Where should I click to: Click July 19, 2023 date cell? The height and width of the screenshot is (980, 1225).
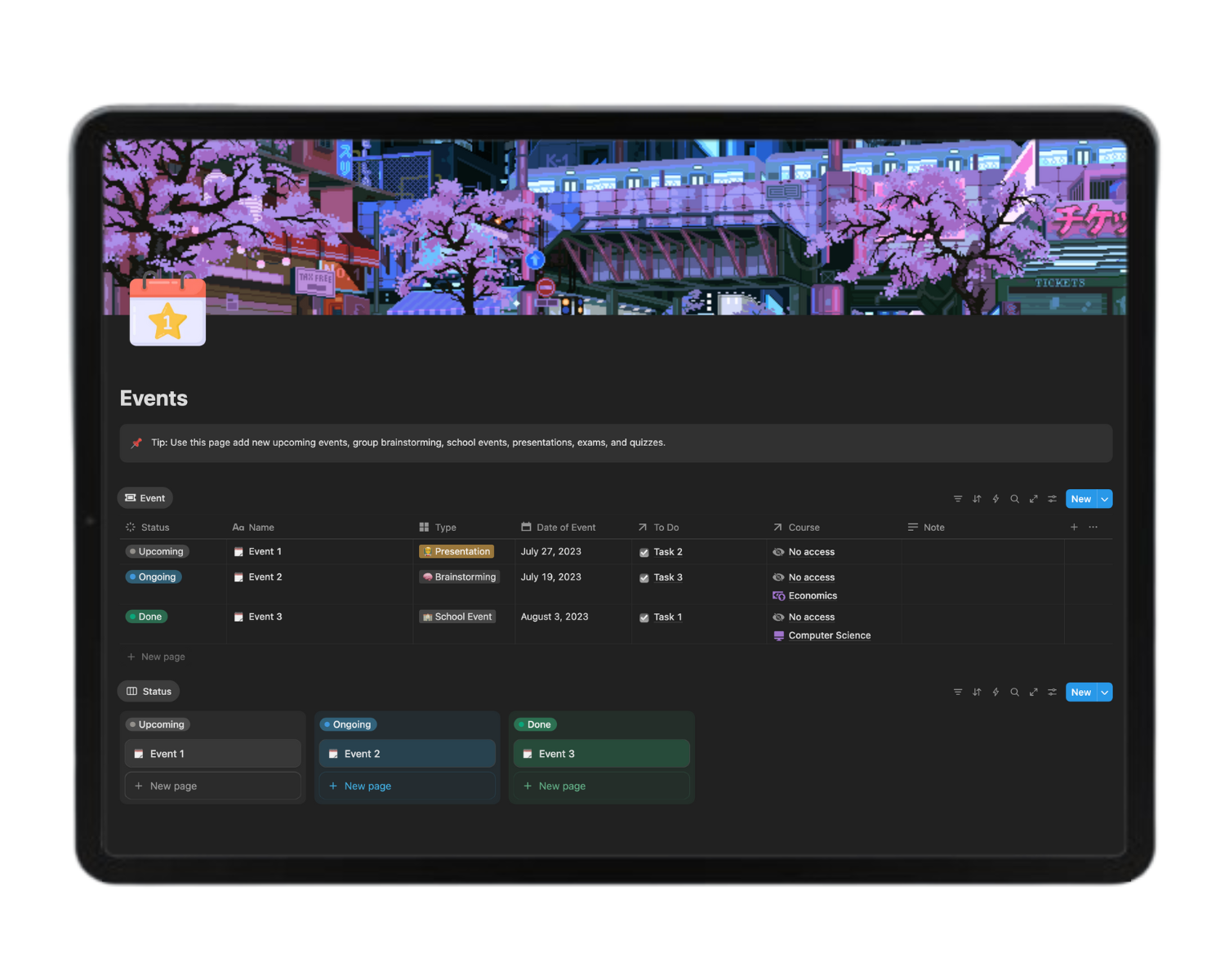point(551,577)
